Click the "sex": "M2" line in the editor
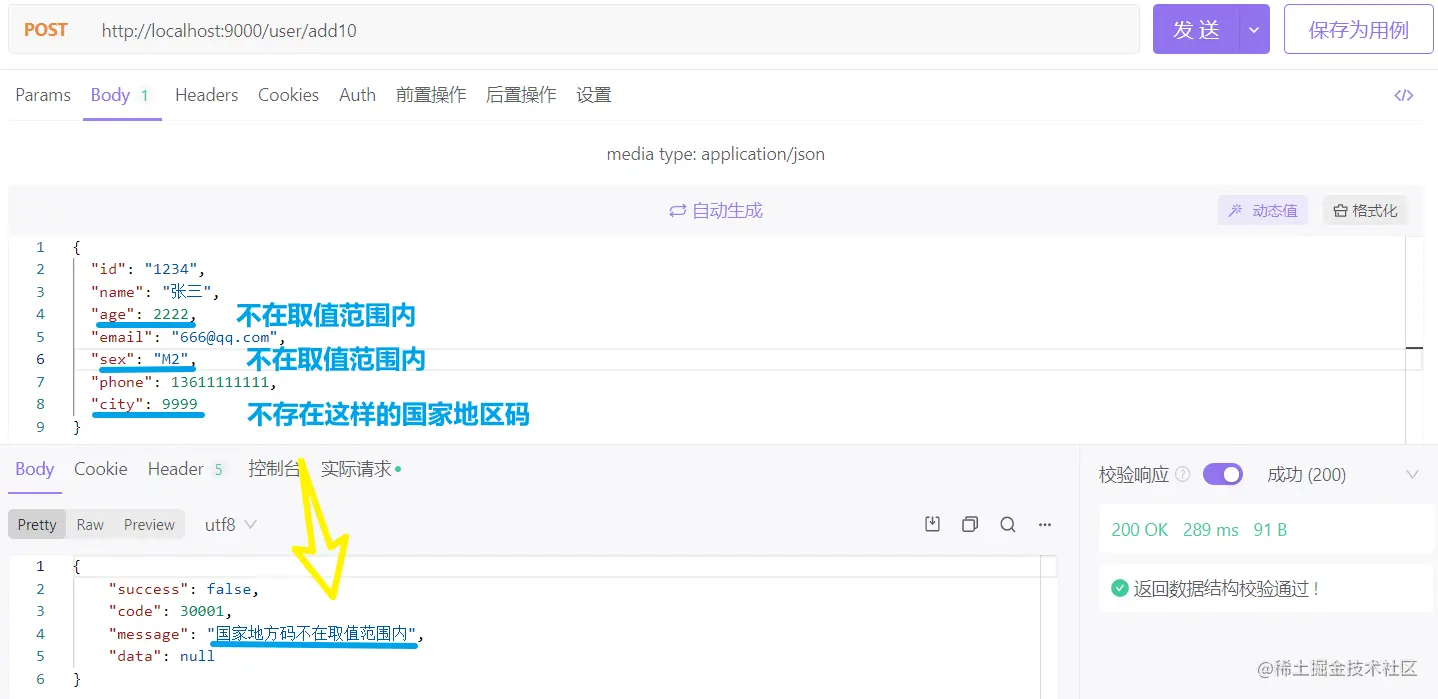1438x699 pixels. (143, 359)
